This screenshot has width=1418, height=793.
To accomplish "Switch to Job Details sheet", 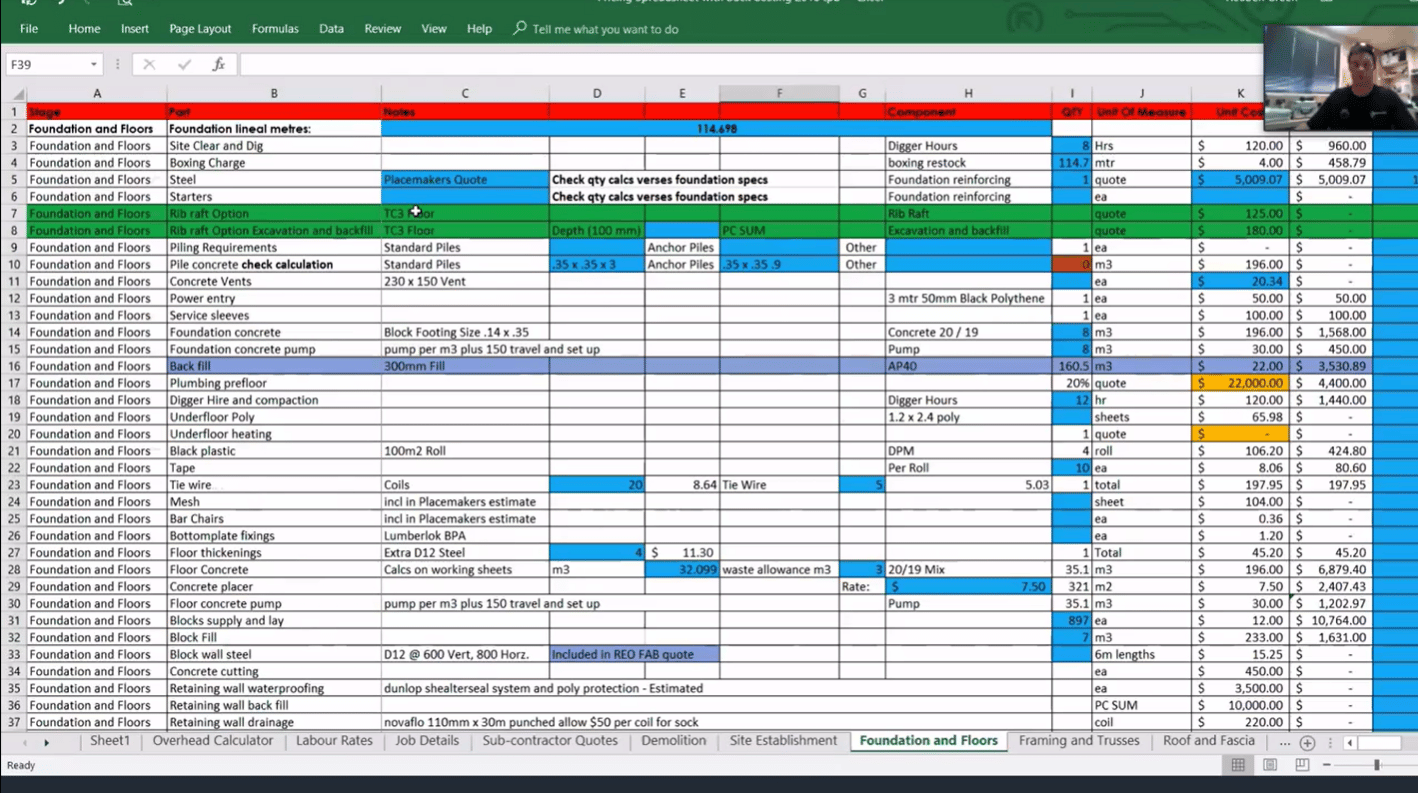I will [427, 741].
